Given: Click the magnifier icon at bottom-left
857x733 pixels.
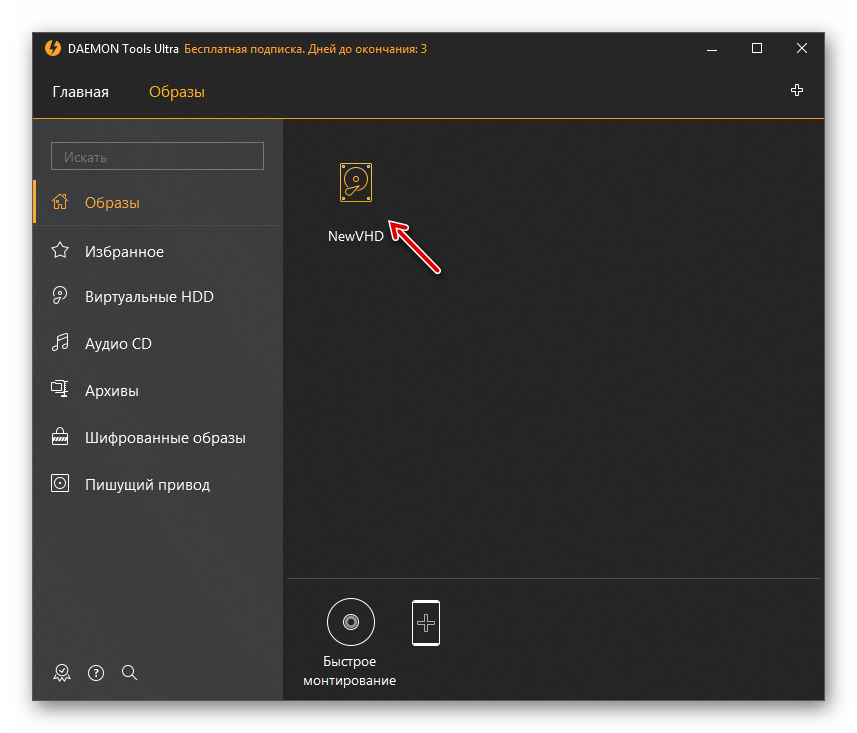Looking at the screenshot, I should point(129,672).
